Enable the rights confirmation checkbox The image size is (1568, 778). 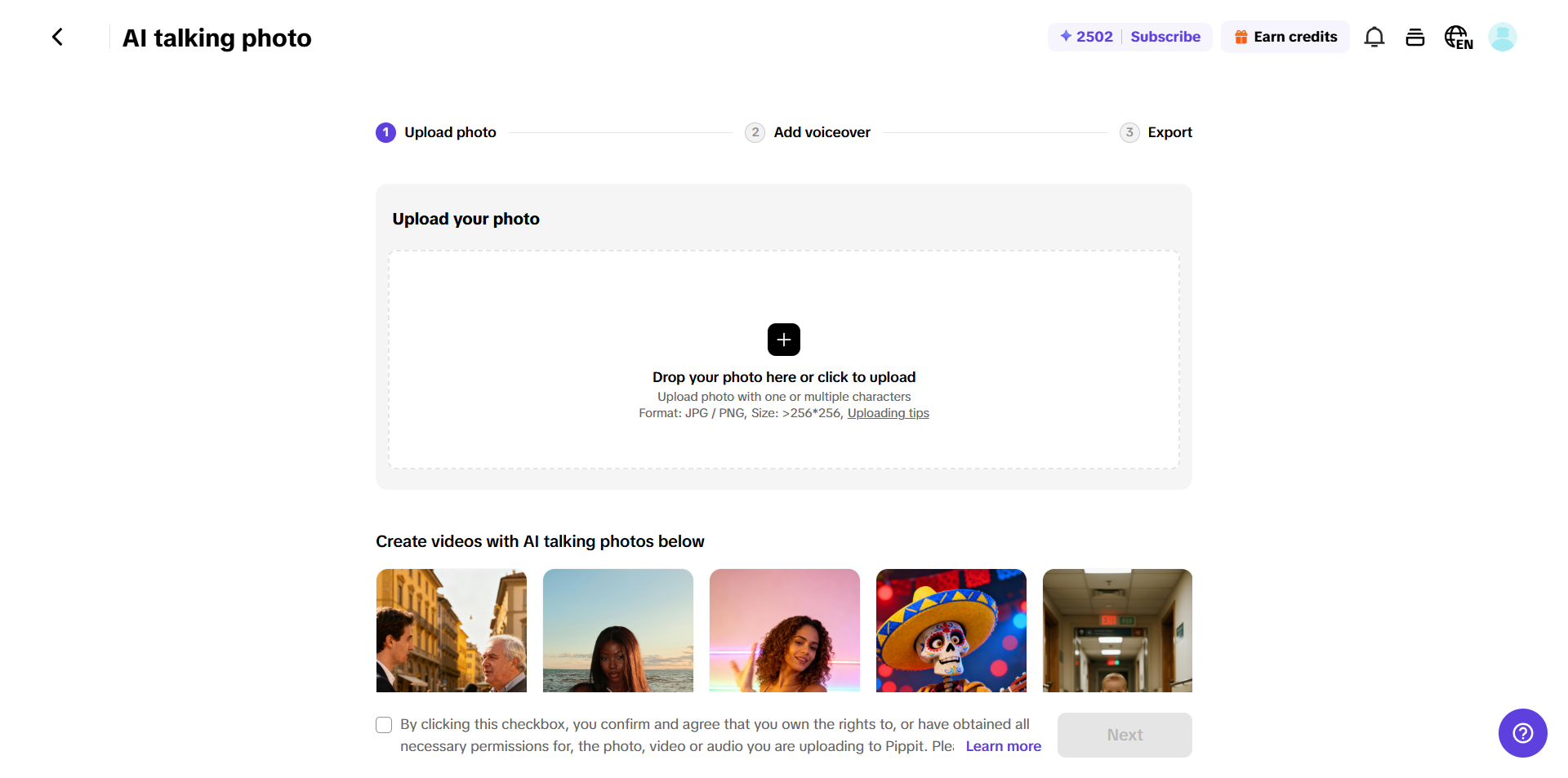383,724
